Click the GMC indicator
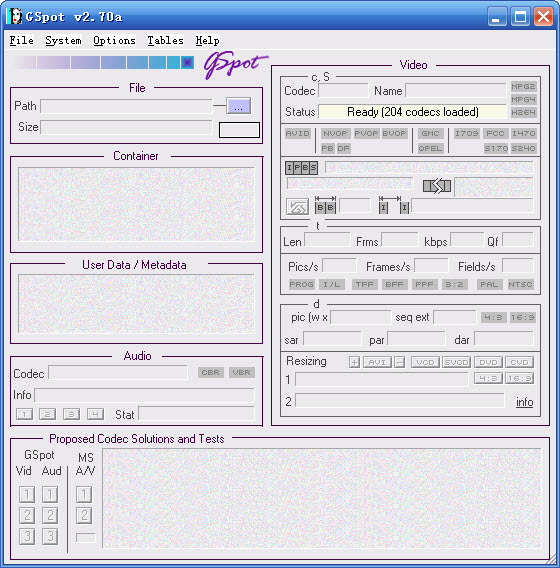This screenshot has width=560, height=568. (x=430, y=133)
